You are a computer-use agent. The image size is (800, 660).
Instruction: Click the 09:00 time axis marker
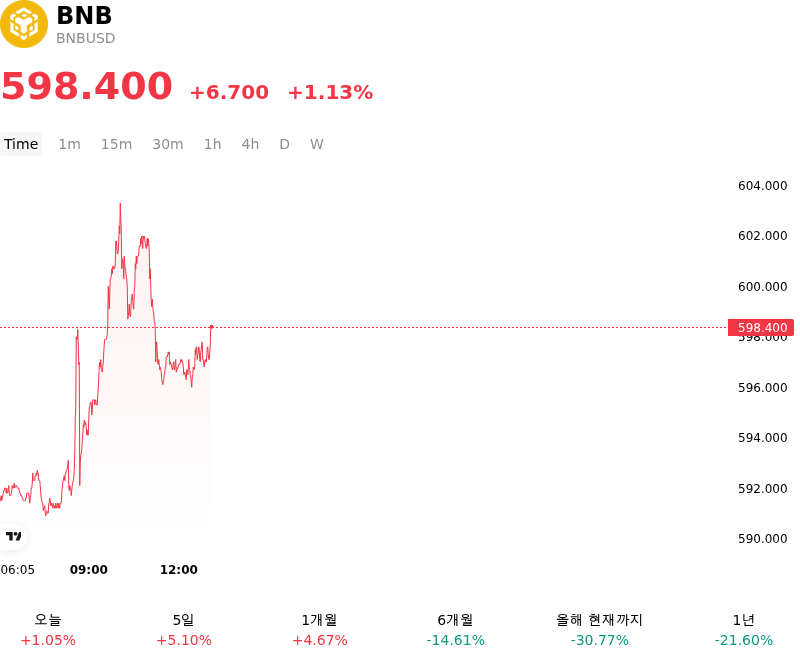[x=89, y=570]
